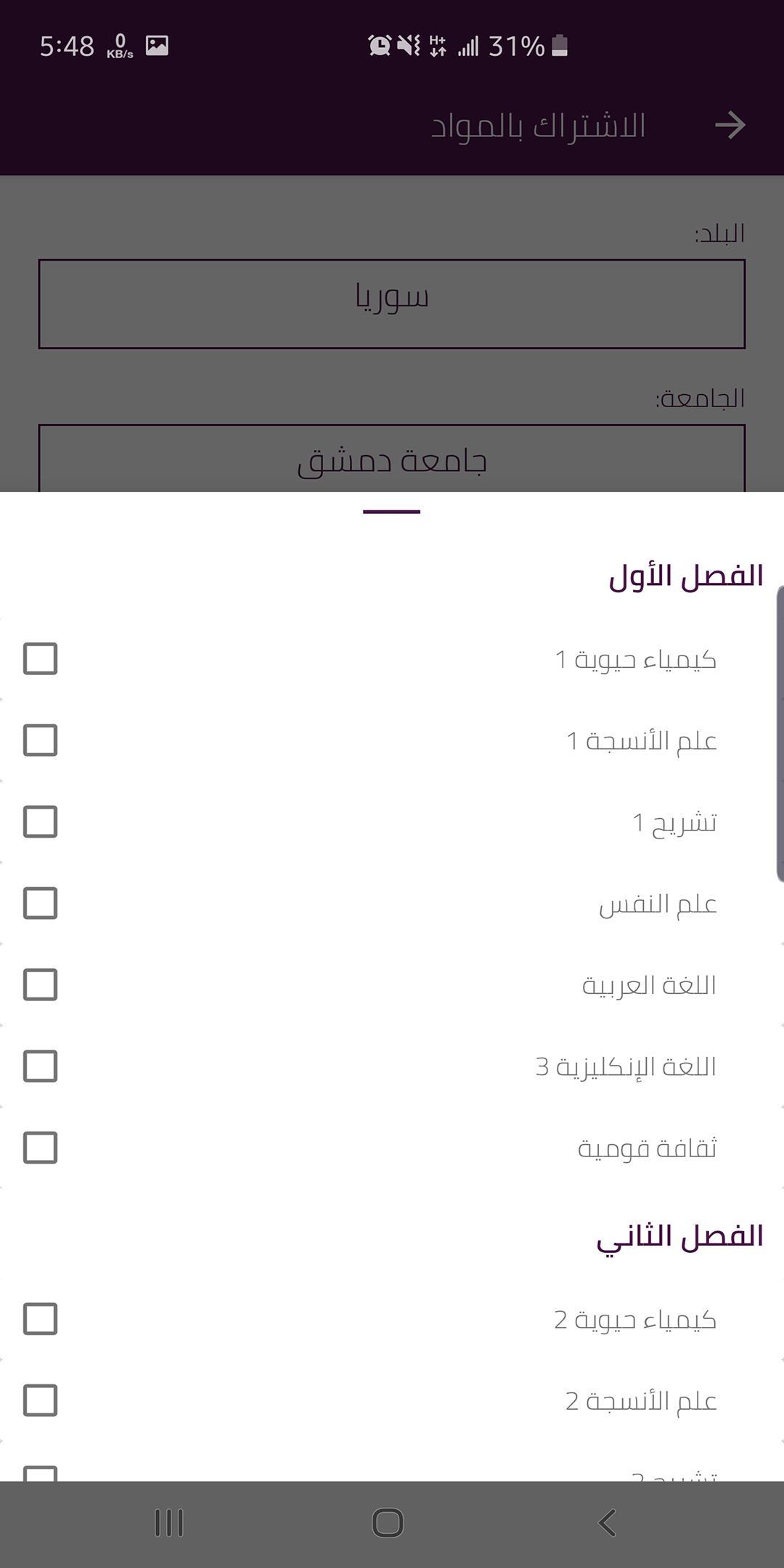This screenshot has height=1568, width=784.
Task: Tap Android recent apps navigation icon
Action: (169, 1522)
